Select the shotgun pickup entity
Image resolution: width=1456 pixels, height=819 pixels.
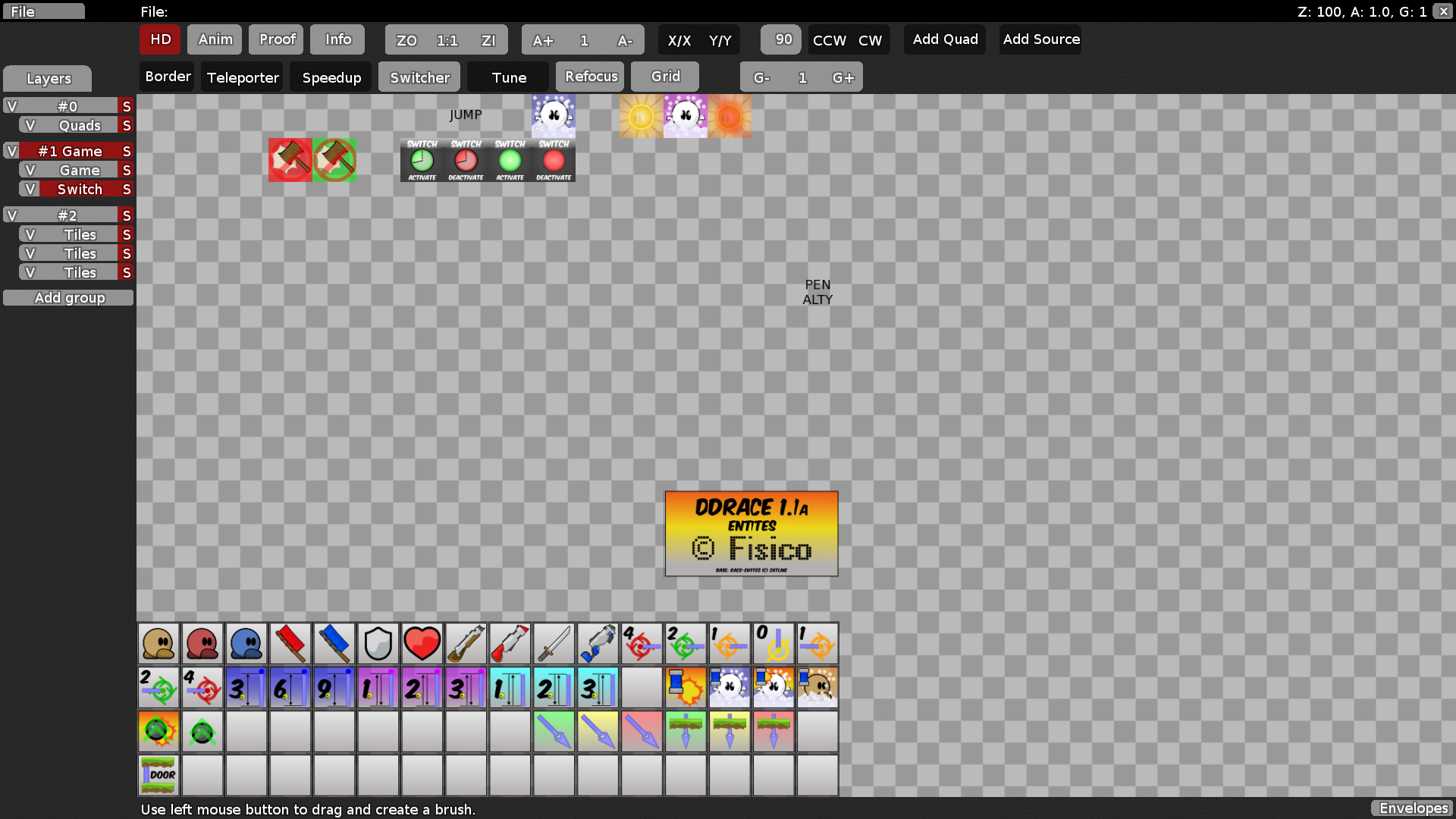[466, 644]
